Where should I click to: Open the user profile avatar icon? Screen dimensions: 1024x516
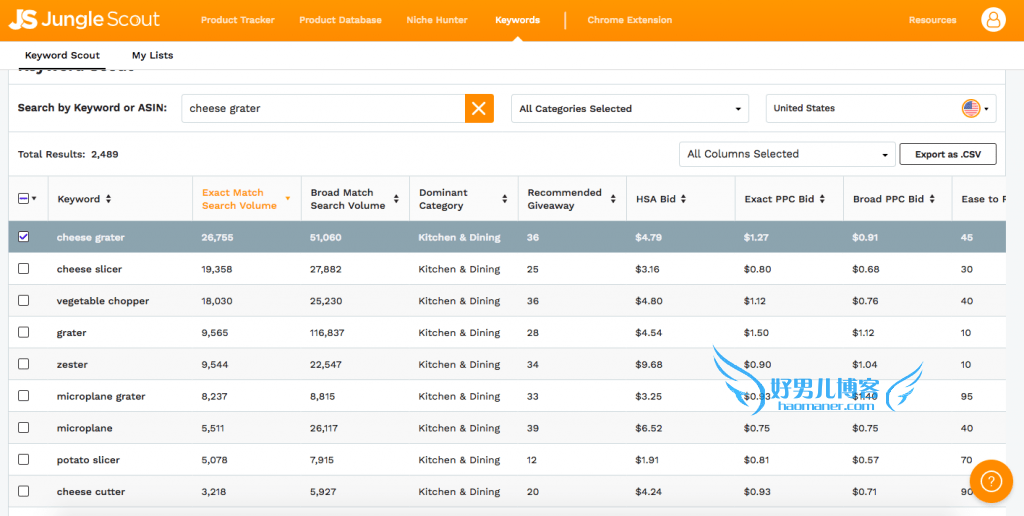(993, 20)
